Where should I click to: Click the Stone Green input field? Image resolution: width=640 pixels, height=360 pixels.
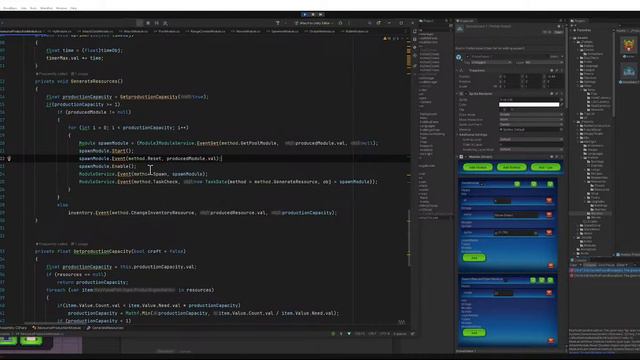[516, 215]
